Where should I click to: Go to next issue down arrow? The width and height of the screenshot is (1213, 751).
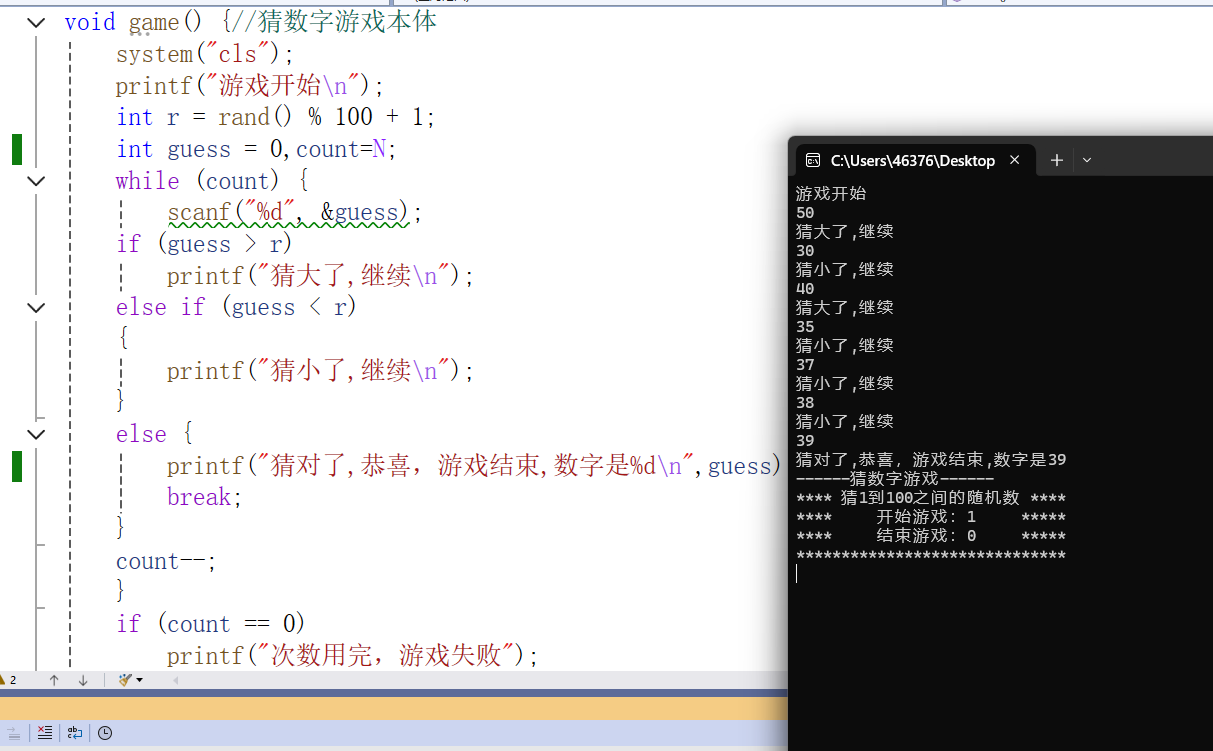click(x=83, y=680)
